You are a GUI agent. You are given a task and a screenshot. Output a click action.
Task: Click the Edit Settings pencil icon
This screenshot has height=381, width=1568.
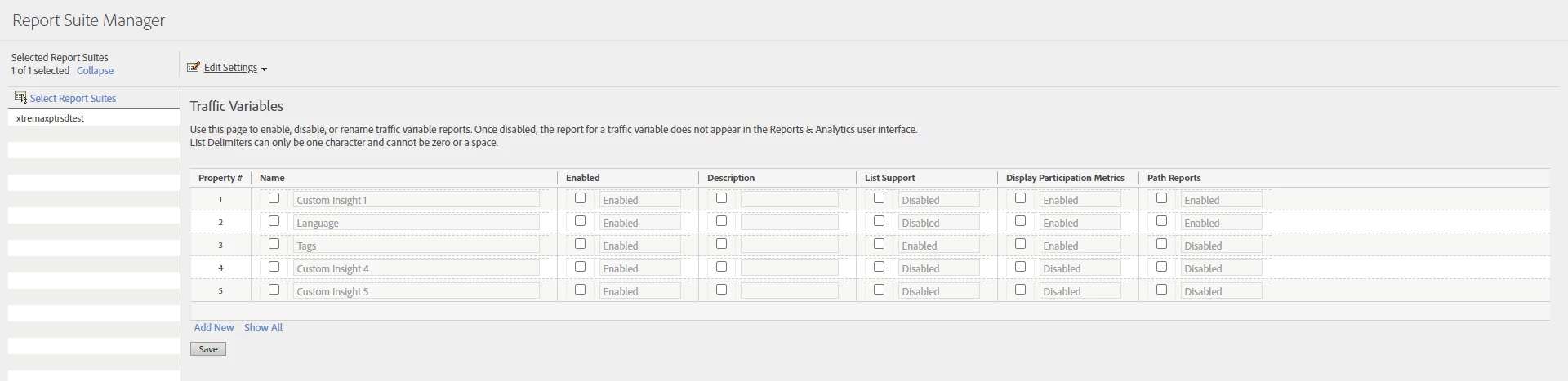click(194, 67)
